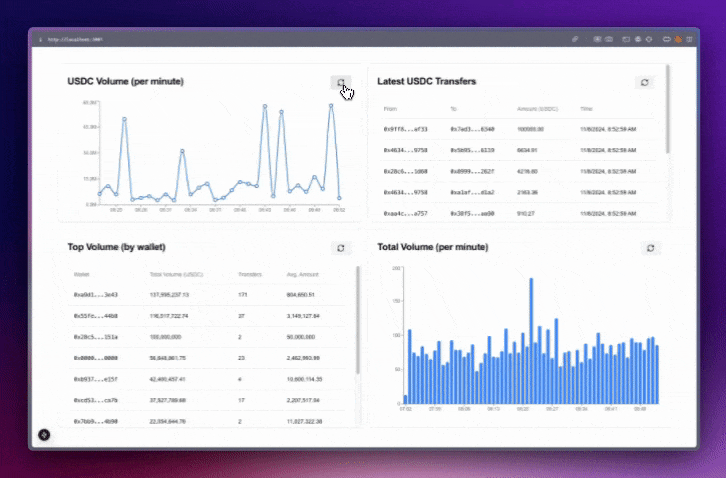Select wallet 0x0000...0000
Viewport: 726px width, 478px height.
click(x=96, y=358)
